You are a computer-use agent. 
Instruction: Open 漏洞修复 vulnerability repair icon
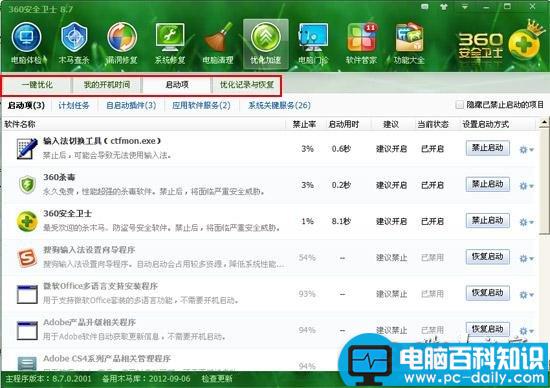coord(122,43)
